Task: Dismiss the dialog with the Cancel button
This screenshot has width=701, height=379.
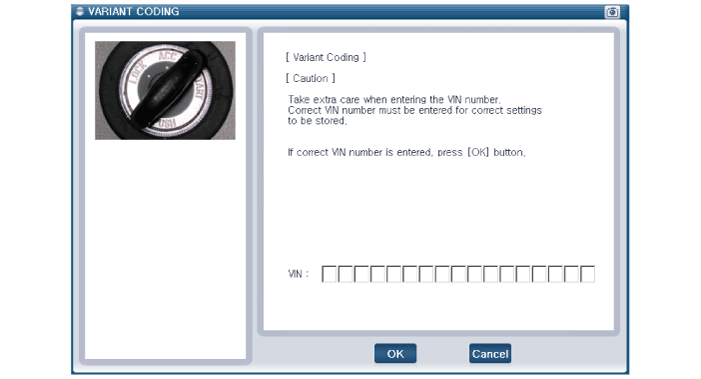Action: click(490, 354)
